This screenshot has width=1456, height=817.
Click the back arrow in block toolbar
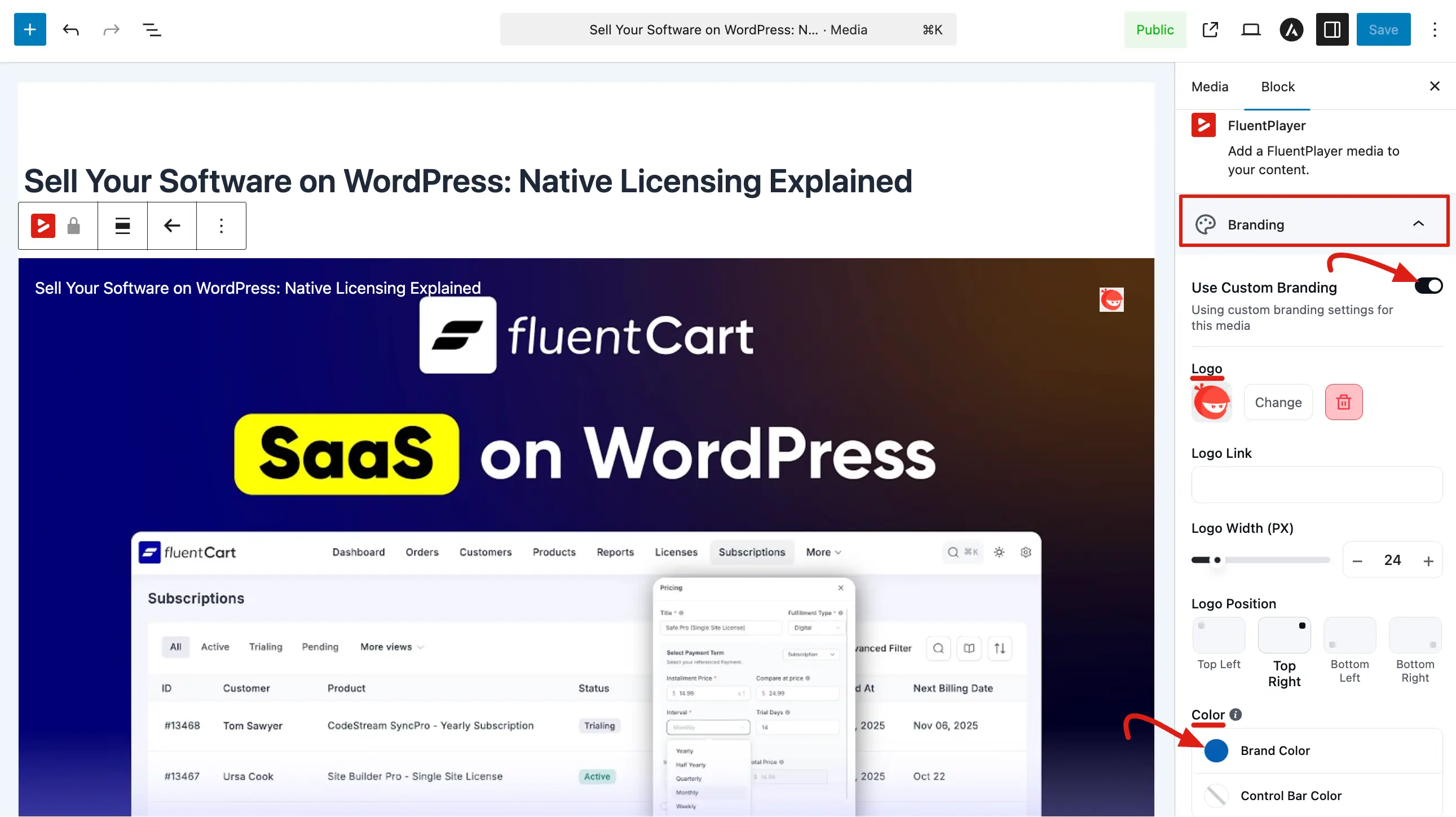(172, 226)
